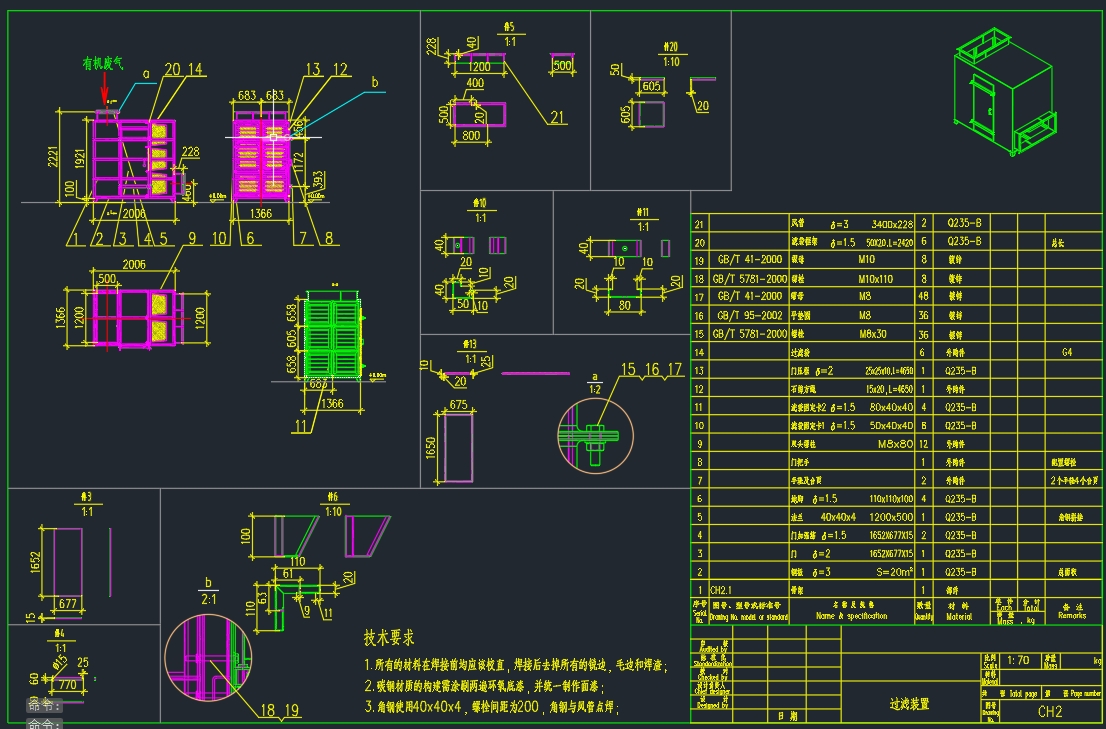The width and height of the screenshot is (1106, 729).
Task: Click the 'S=20m²' area value in row 2
Action: click(x=894, y=572)
